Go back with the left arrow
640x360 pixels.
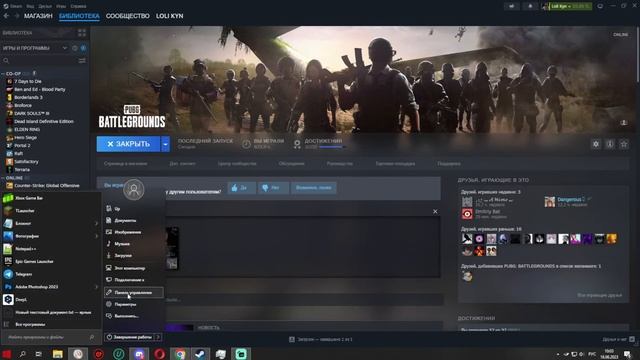[6, 16]
